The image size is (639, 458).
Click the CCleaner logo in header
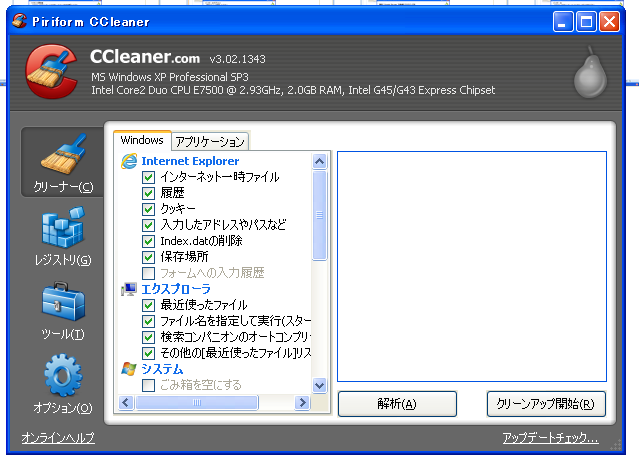[x=52, y=71]
